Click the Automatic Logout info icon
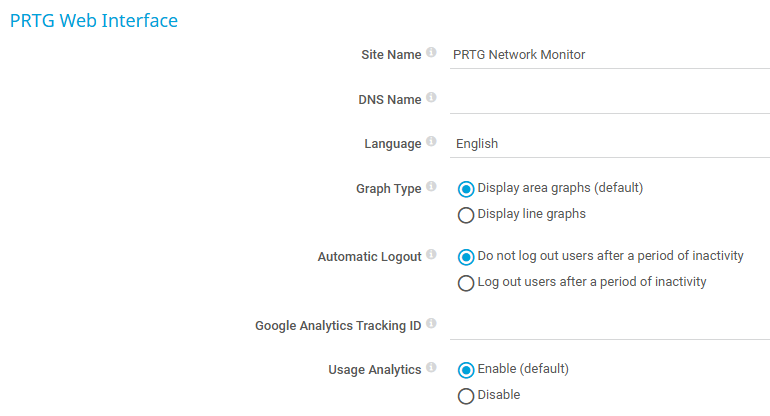Image resolution: width=770 pixels, height=416 pixels. click(x=431, y=255)
